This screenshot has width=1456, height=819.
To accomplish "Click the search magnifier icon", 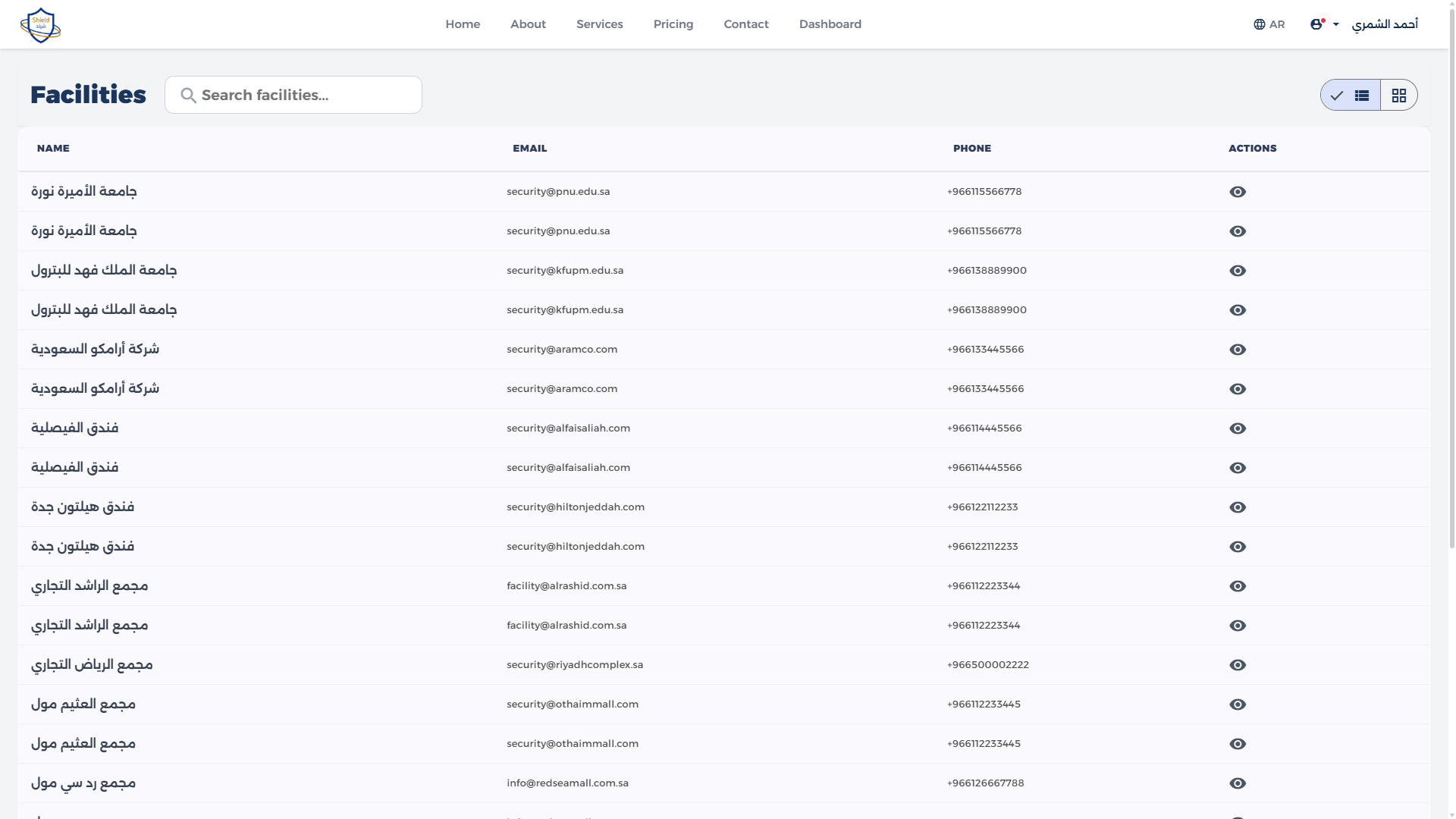I will pos(188,95).
